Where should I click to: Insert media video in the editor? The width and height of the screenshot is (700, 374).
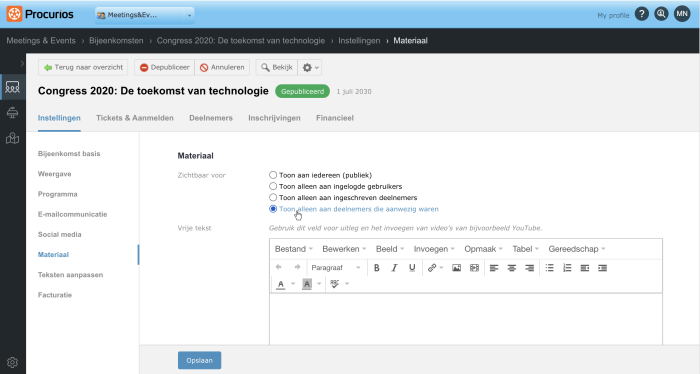(x=474, y=268)
